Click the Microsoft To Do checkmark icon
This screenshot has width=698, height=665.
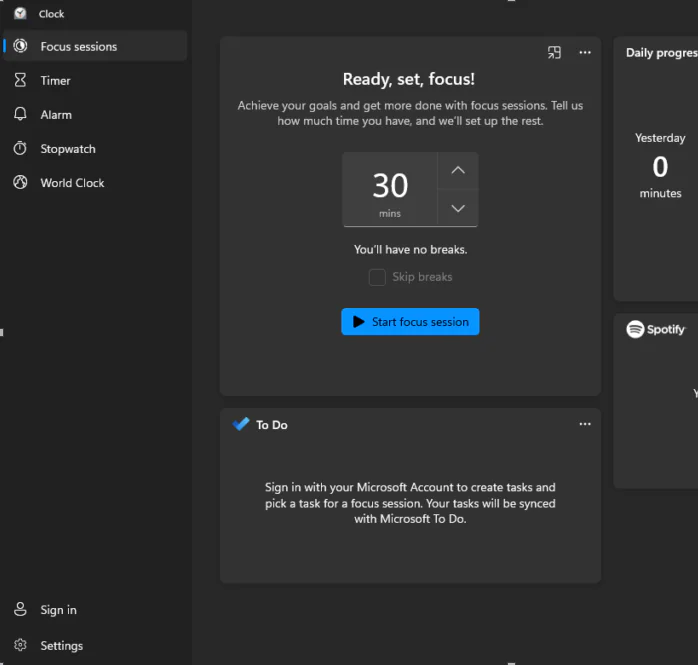pos(241,424)
